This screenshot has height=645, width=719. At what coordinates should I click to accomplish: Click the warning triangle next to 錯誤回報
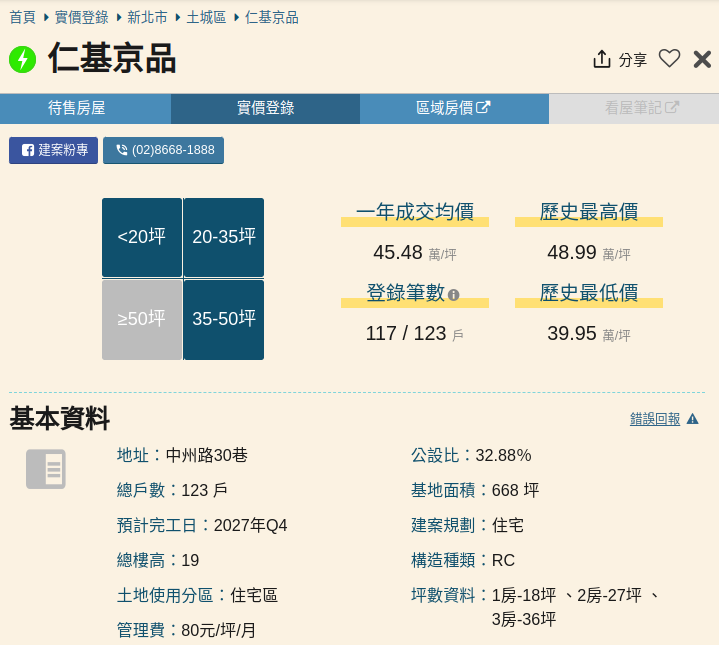coord(692,419)
